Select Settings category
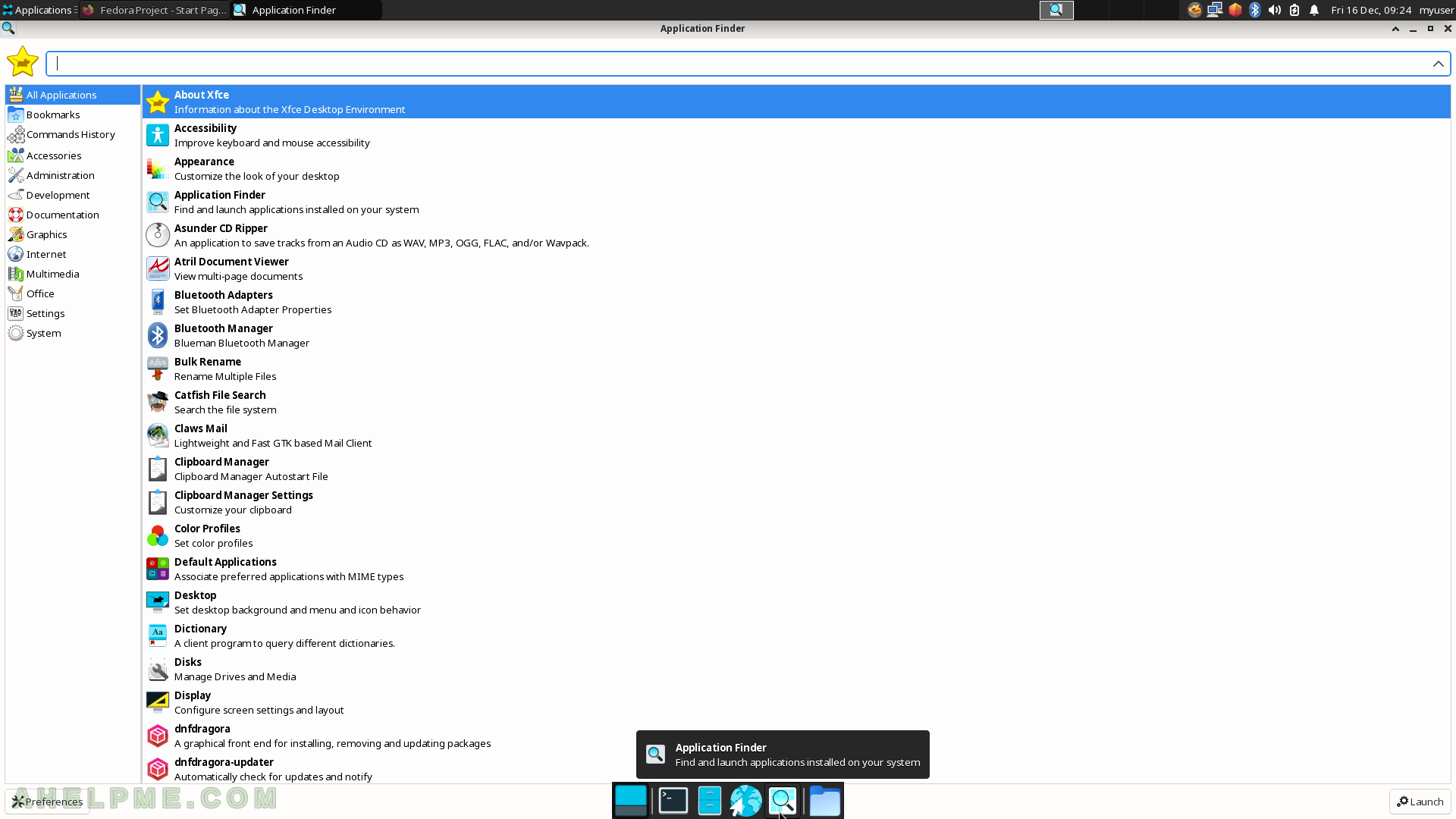The height and width of the screenshot is (819, 1456). [73, 313]
